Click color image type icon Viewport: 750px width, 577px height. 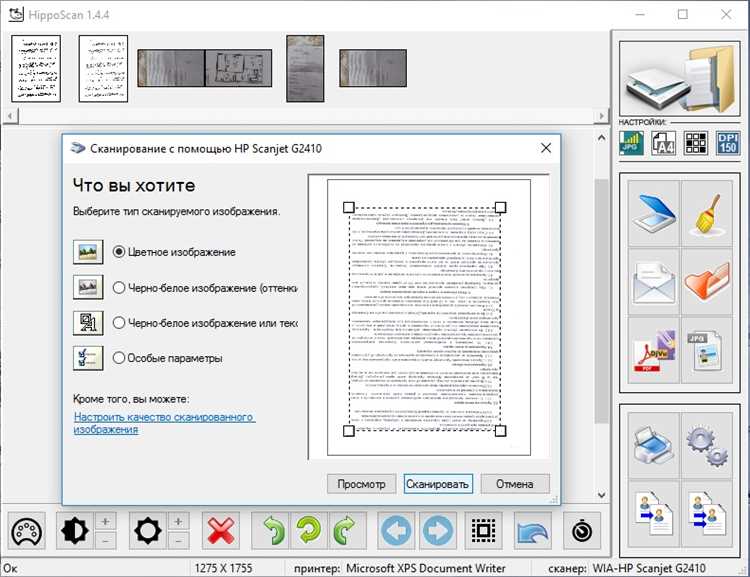pos(88,252)
